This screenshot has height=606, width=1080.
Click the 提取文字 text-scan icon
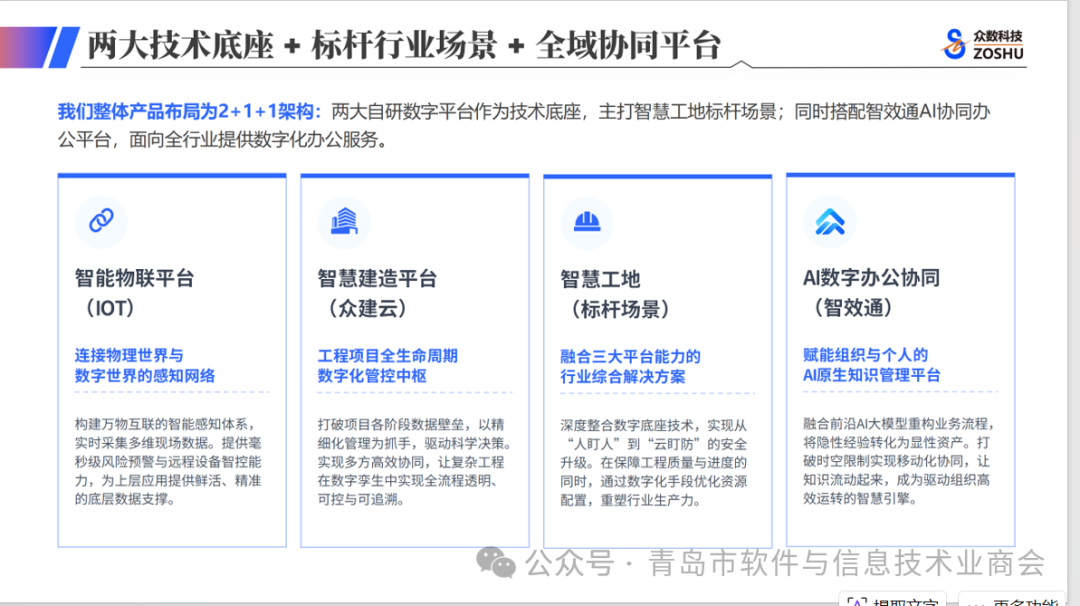(856, 601)
